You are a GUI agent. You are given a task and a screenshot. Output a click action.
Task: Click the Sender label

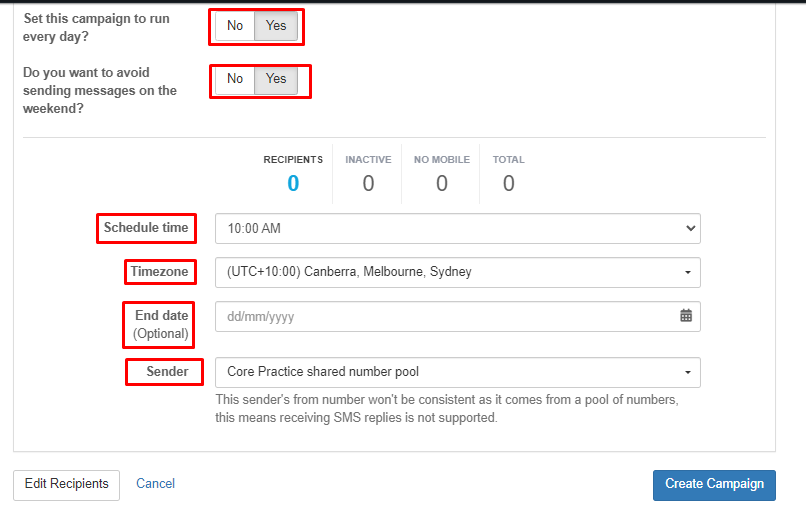(x=167, y=371)
